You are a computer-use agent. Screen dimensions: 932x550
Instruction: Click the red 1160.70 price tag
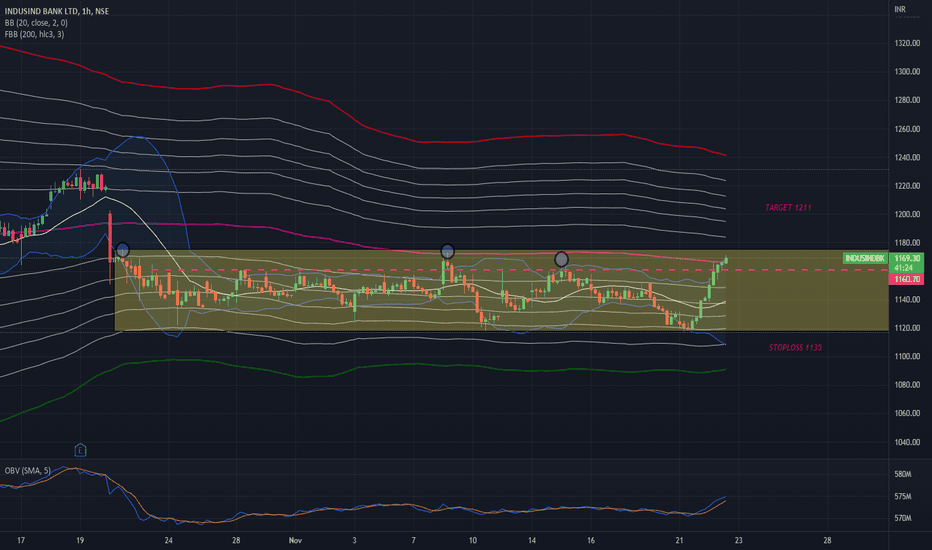click(907, 279)
